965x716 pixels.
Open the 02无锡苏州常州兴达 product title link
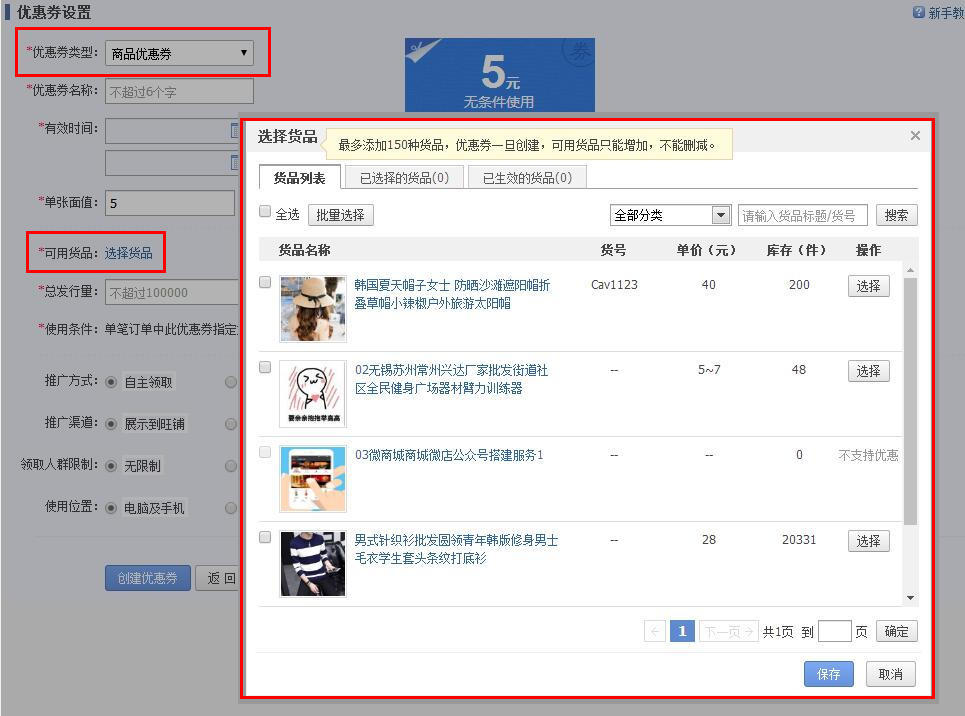click(x=451, y=379)
